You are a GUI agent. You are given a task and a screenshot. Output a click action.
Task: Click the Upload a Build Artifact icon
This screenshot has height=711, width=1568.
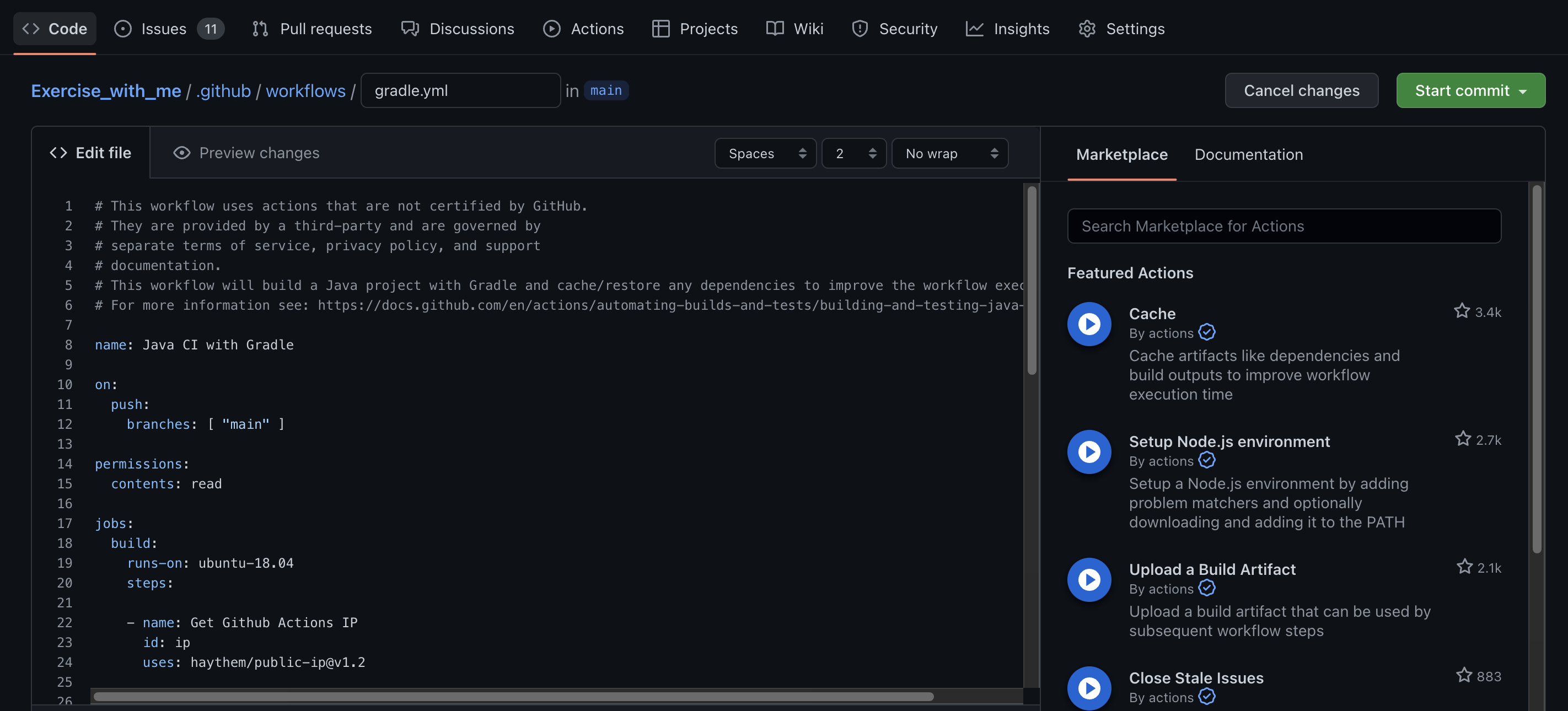coord(1089,579)
